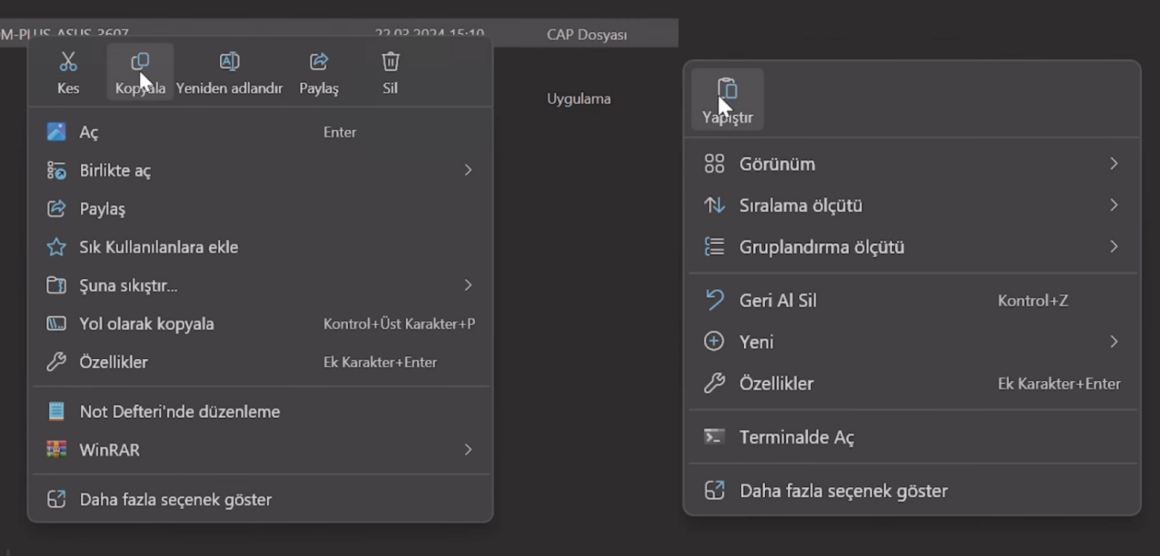Choose Sık Kullanılanlara ekle star entry
Viewport: 1160px width, 556px height.
click(158, 247)
